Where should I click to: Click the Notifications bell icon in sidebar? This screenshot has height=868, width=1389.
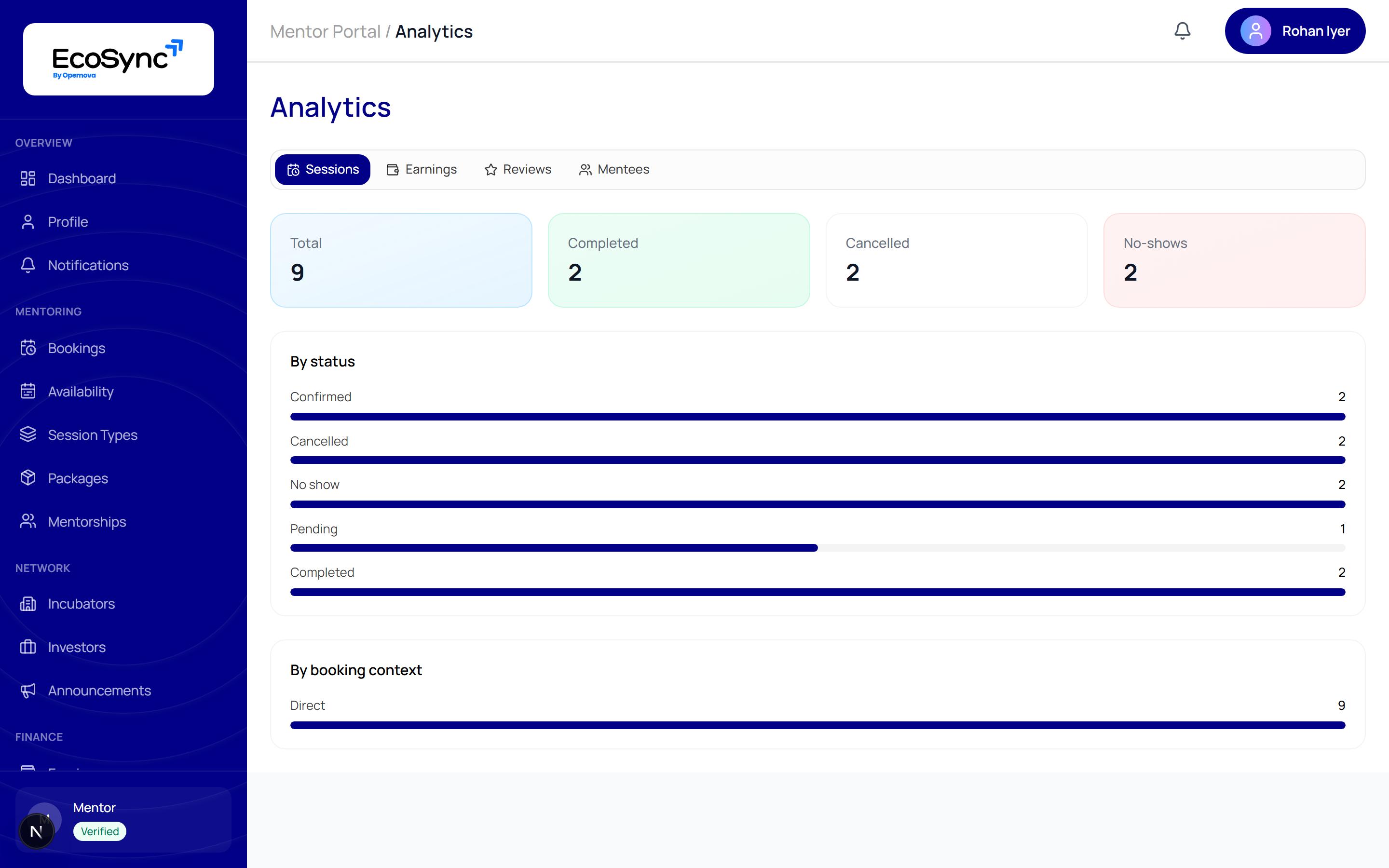[27, 265]
